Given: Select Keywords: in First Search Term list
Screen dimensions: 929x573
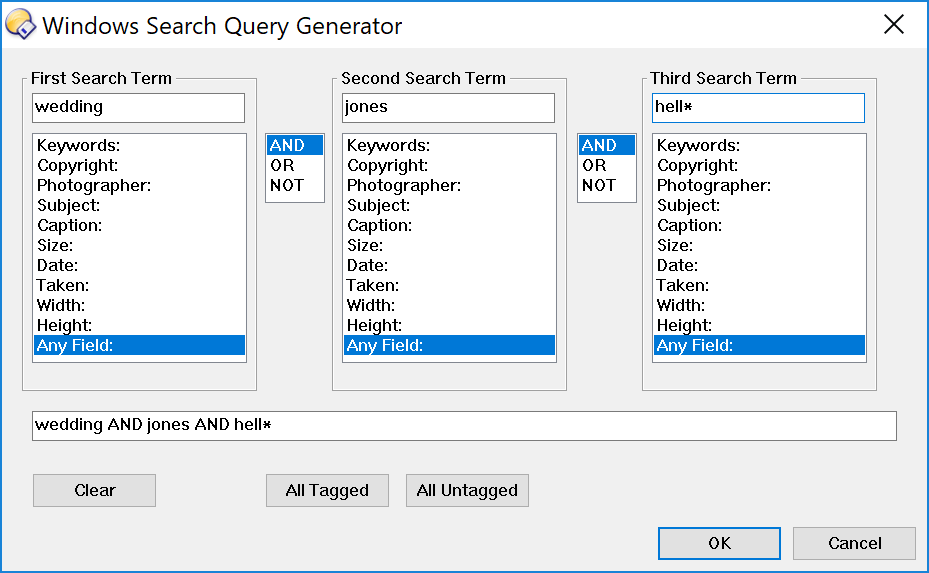Looking at the screenshot, I should (x=139, y=145).
